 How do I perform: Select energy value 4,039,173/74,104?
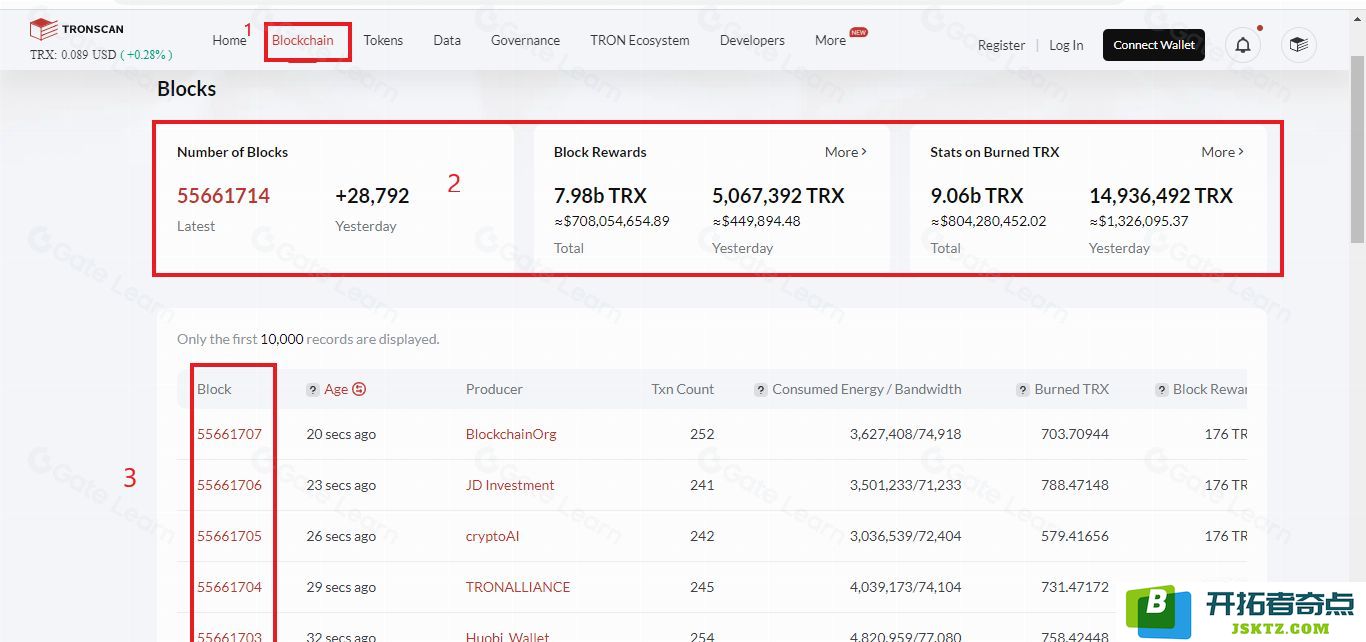[906, 587]
